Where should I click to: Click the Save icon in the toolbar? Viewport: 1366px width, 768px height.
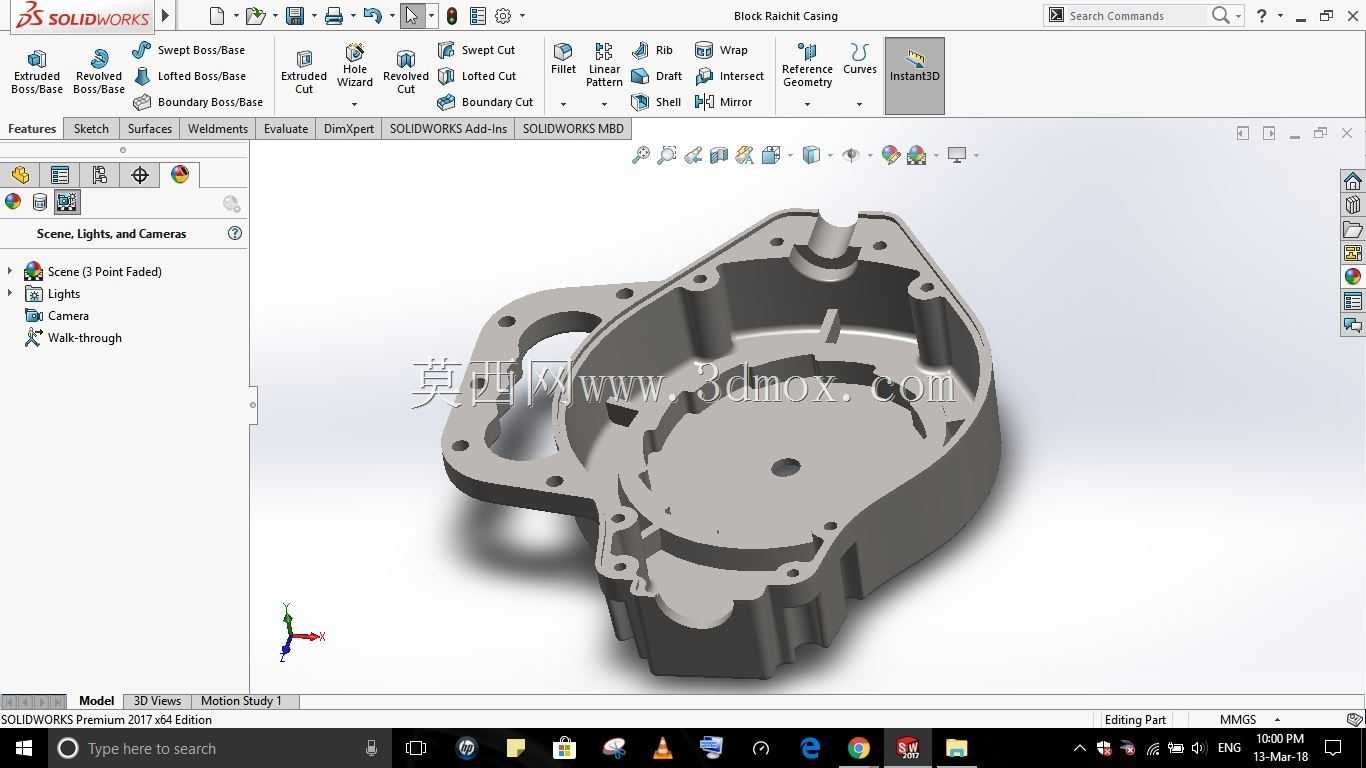tap(294, 16)
